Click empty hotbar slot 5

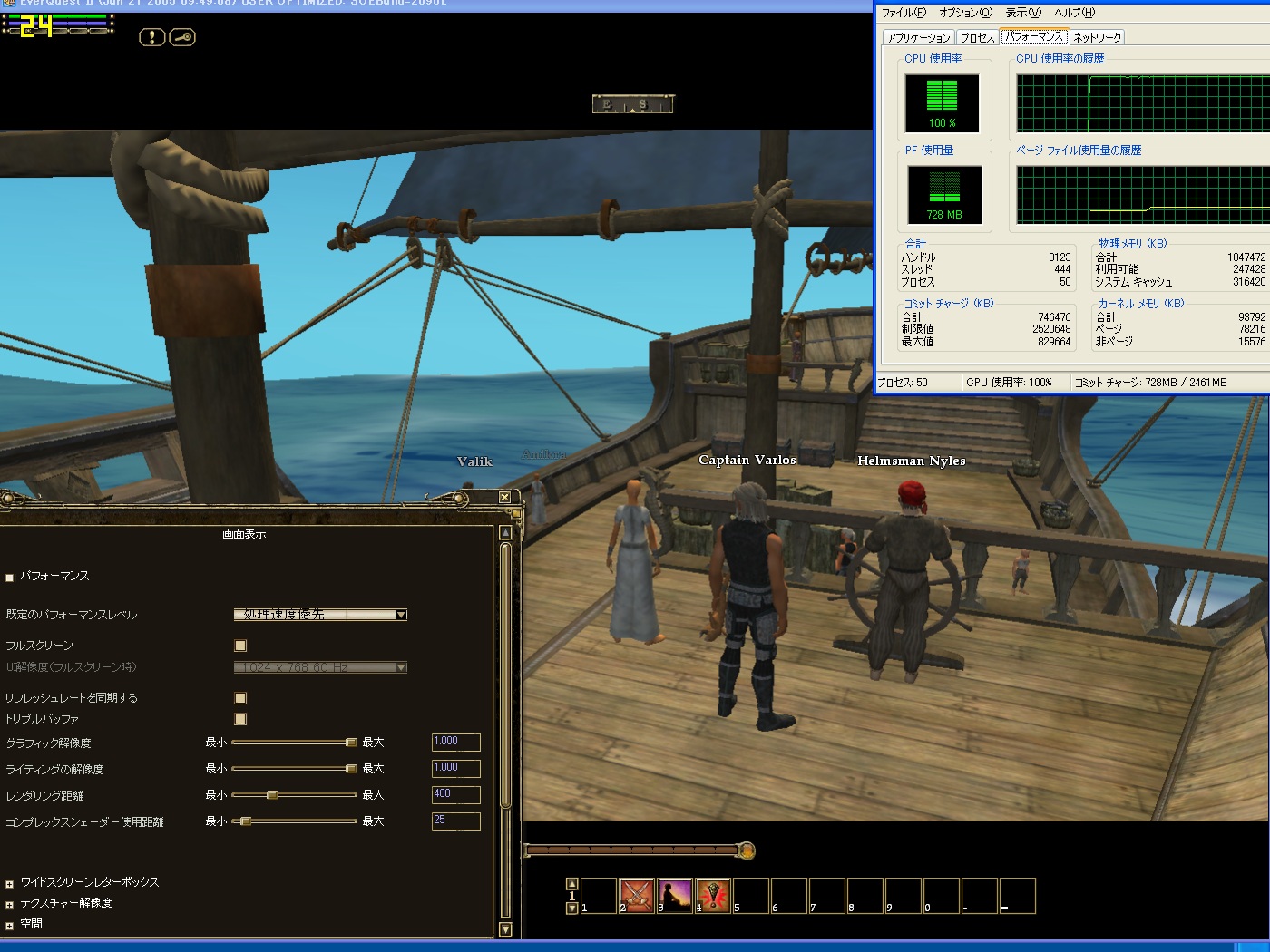coord(751,895)
